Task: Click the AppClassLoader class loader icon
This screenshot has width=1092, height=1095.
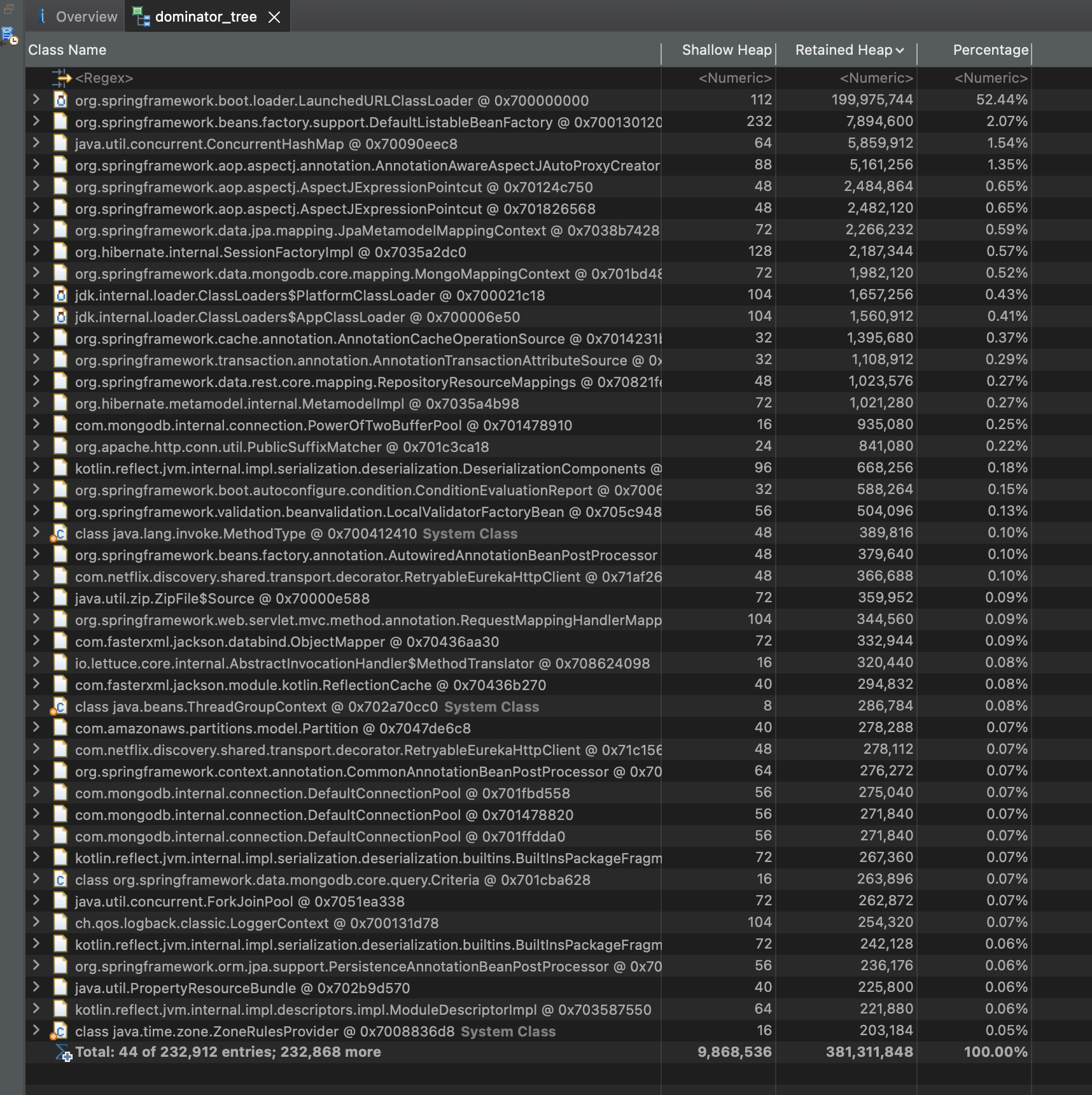Action: coord(60,316)
